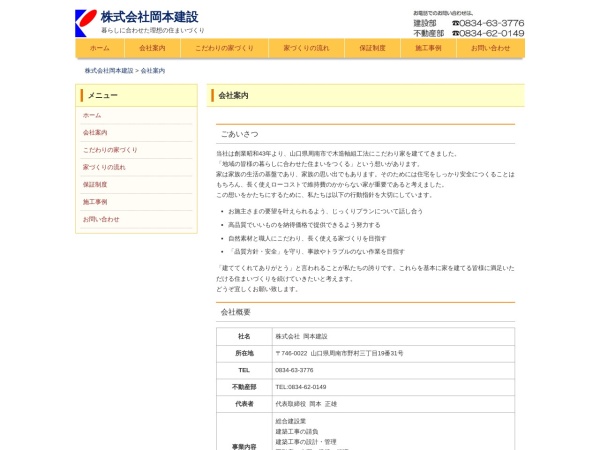Image resolution: width=600 pixels, height=450 pixels.
Task: Click the Okamoto Kensetsu K logo icon
Action: [x=86, y=23]
